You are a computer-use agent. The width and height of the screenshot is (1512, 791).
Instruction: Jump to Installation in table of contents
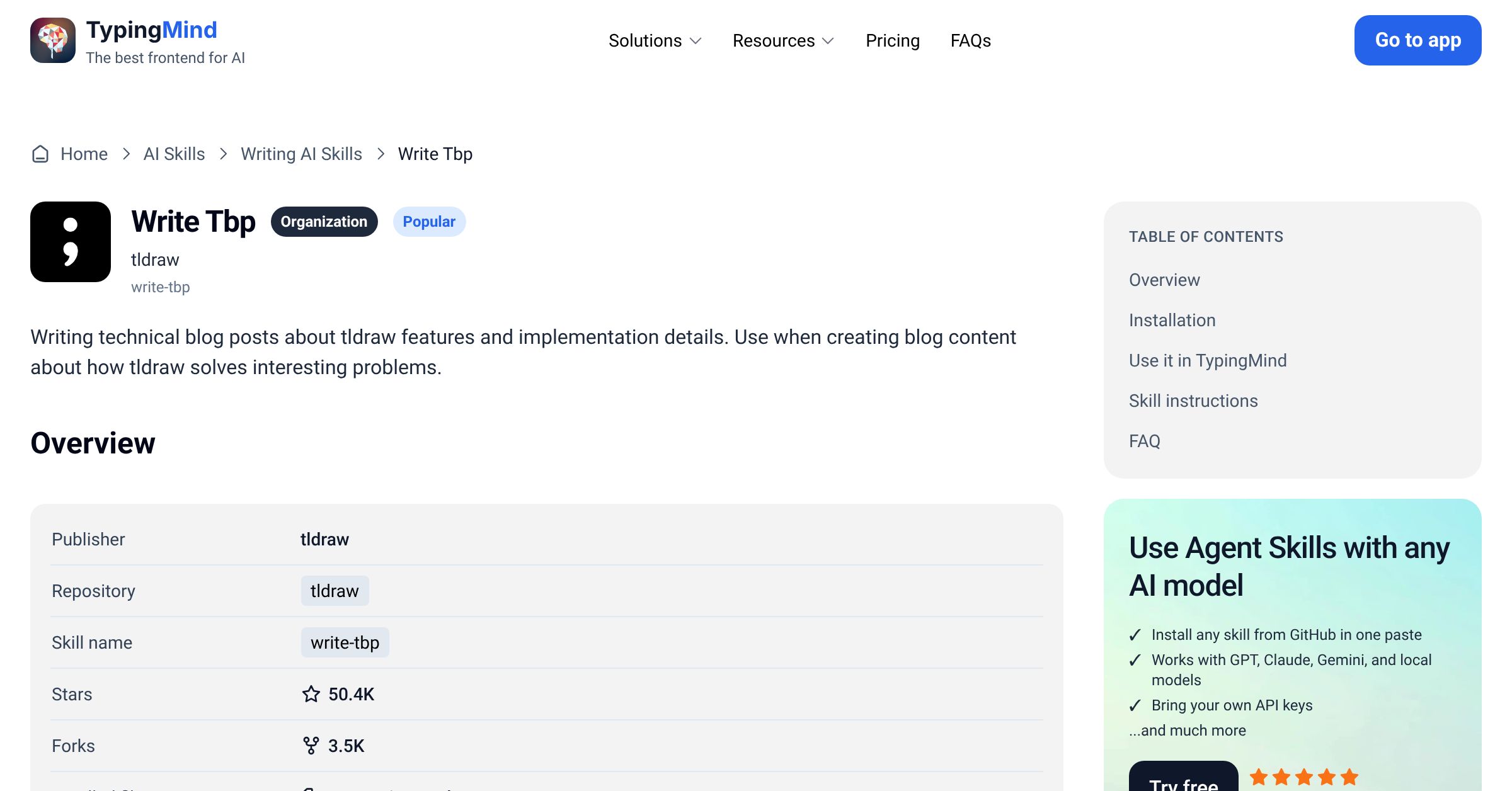point(1172,320)
